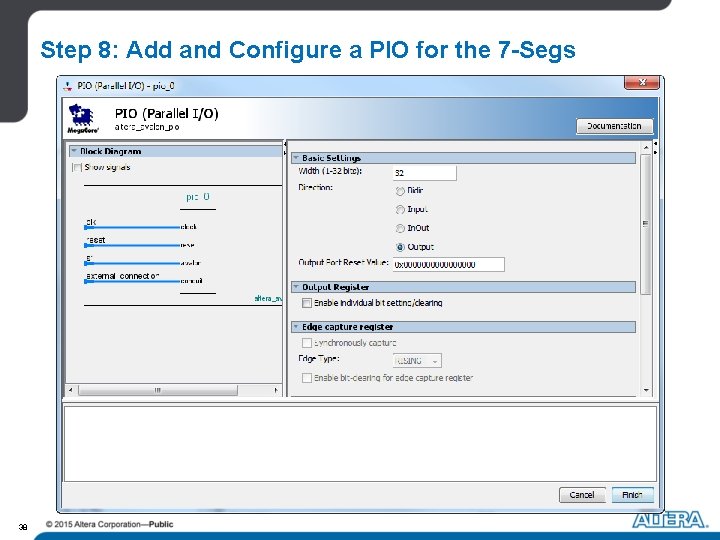Click the block diagram scroll right arrow

coord(276,390)
